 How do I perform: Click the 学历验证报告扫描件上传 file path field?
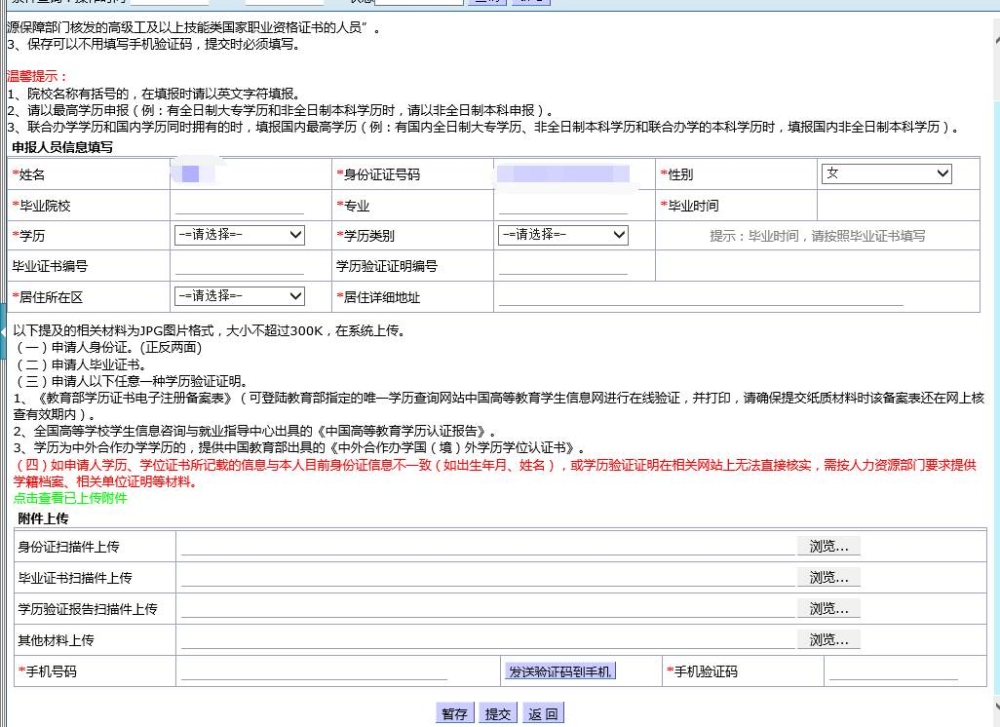click(488, 608)
